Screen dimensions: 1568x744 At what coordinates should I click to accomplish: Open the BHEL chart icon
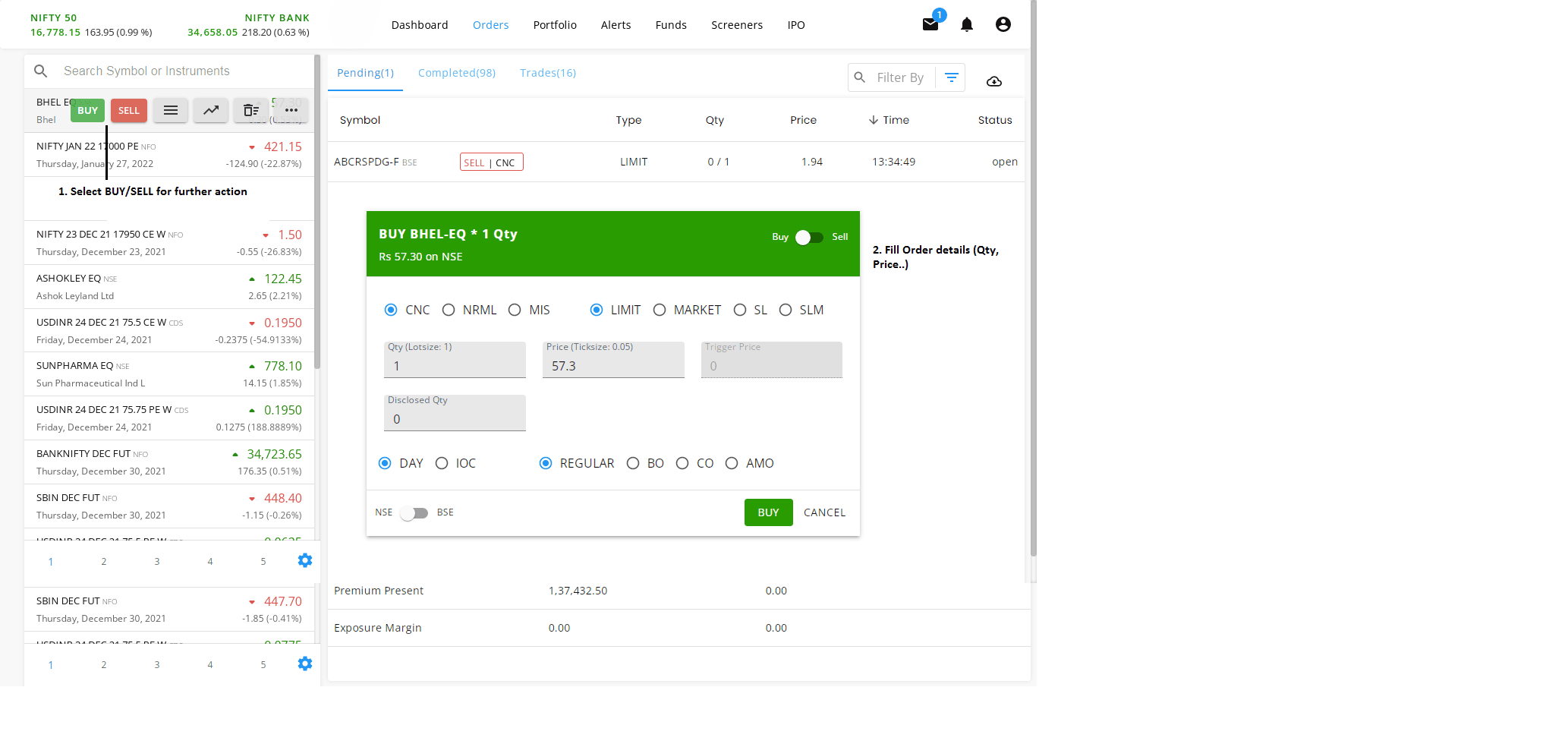click(x=211, y=111)
